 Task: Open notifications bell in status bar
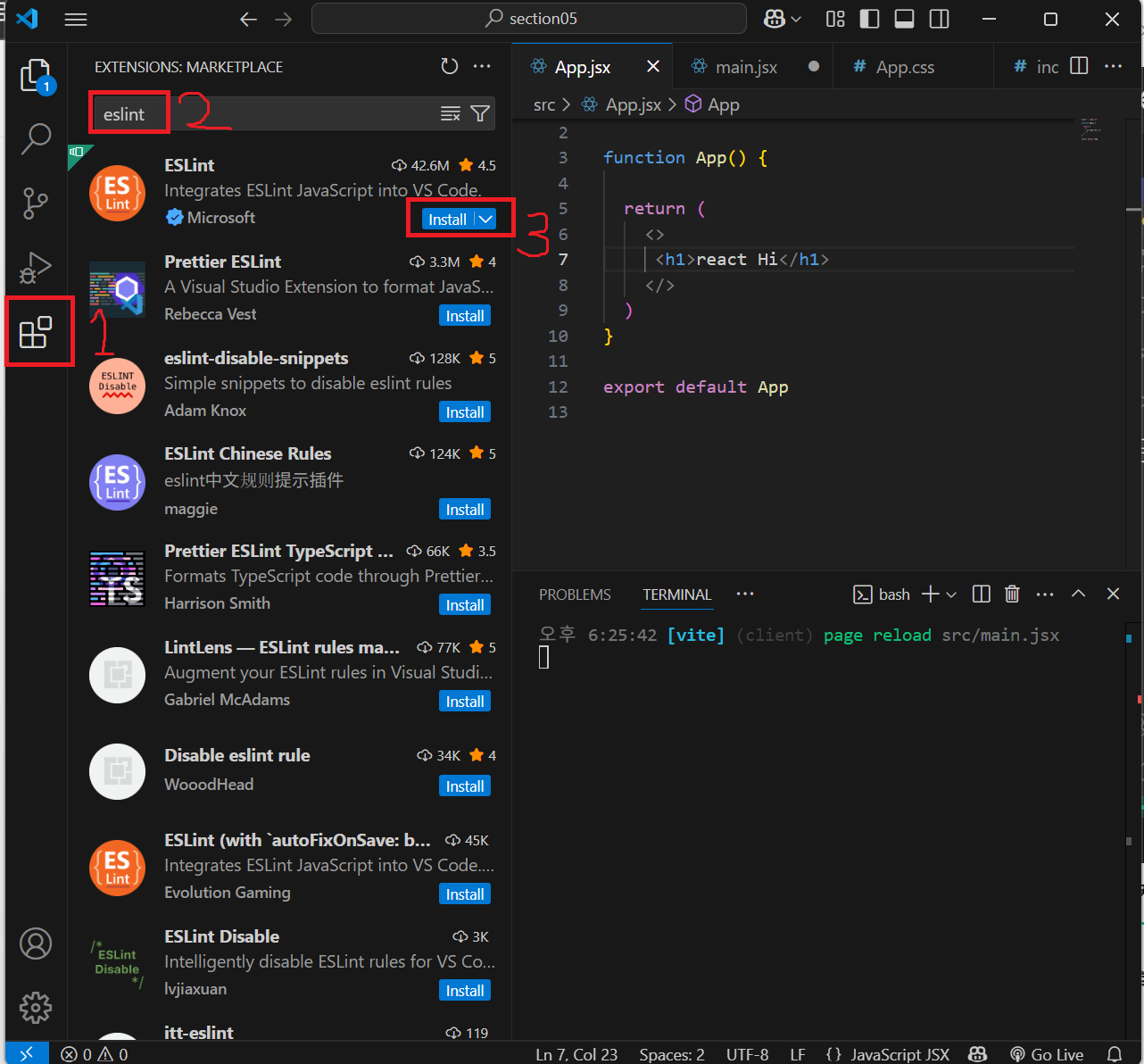tap(1114, 1054)
